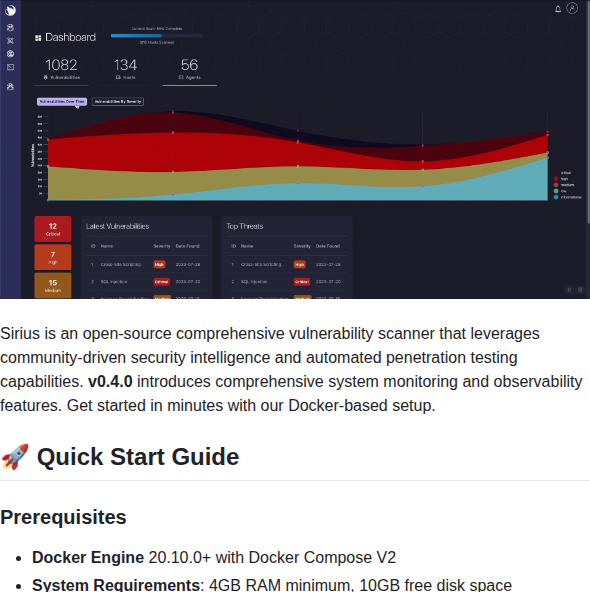Switch to Vulnerabilities By Severity tab

coord(118,102)
